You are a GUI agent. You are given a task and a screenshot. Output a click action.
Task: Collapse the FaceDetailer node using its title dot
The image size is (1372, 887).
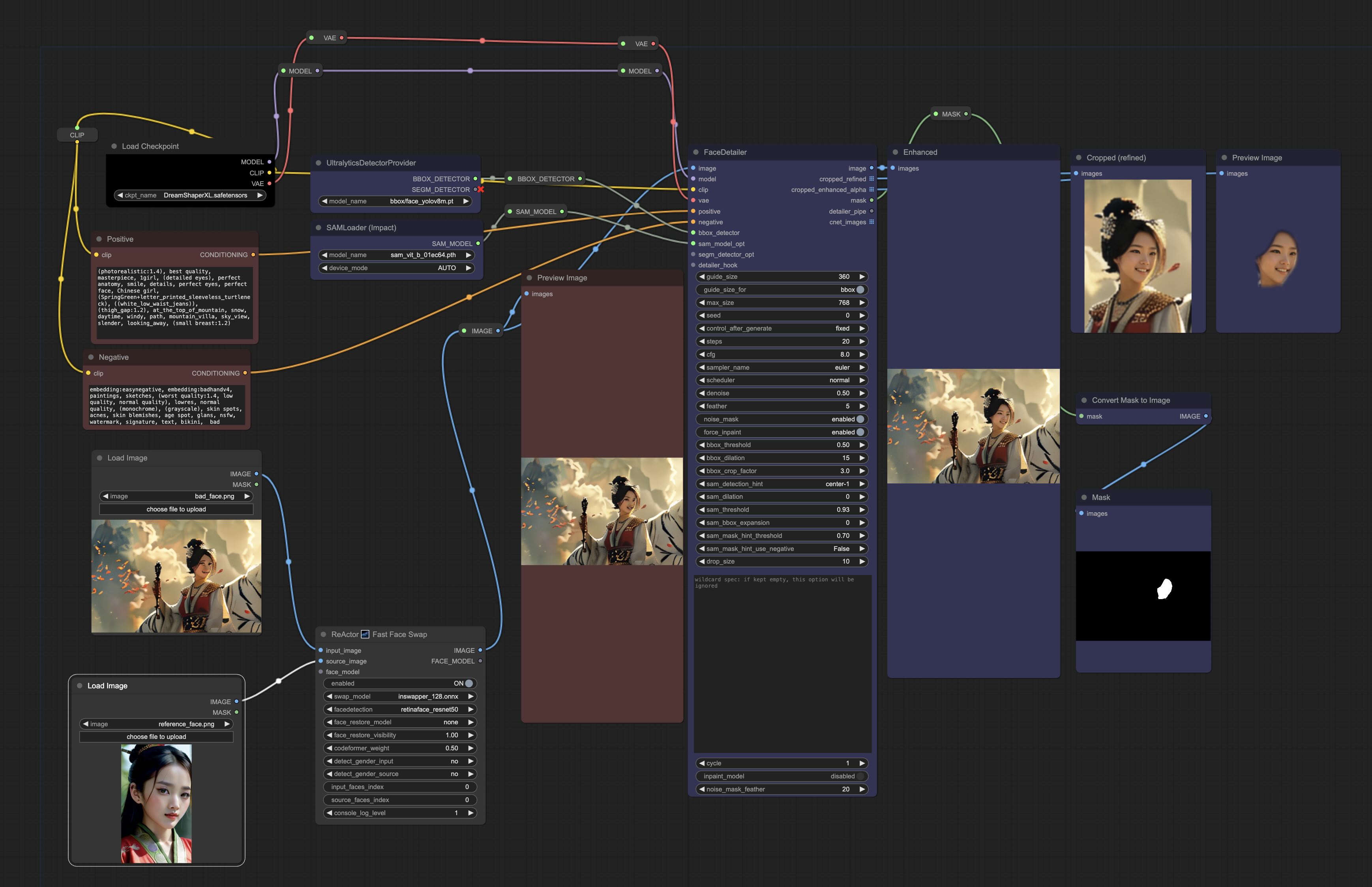click(x=696, y=152)
